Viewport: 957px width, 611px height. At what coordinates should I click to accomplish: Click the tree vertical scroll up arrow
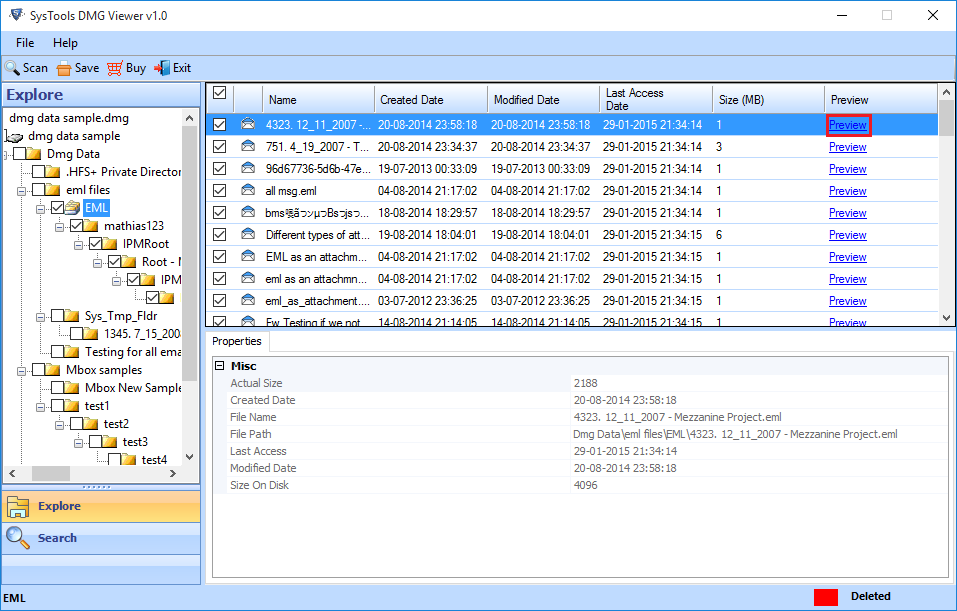click(x=189, y=118)
